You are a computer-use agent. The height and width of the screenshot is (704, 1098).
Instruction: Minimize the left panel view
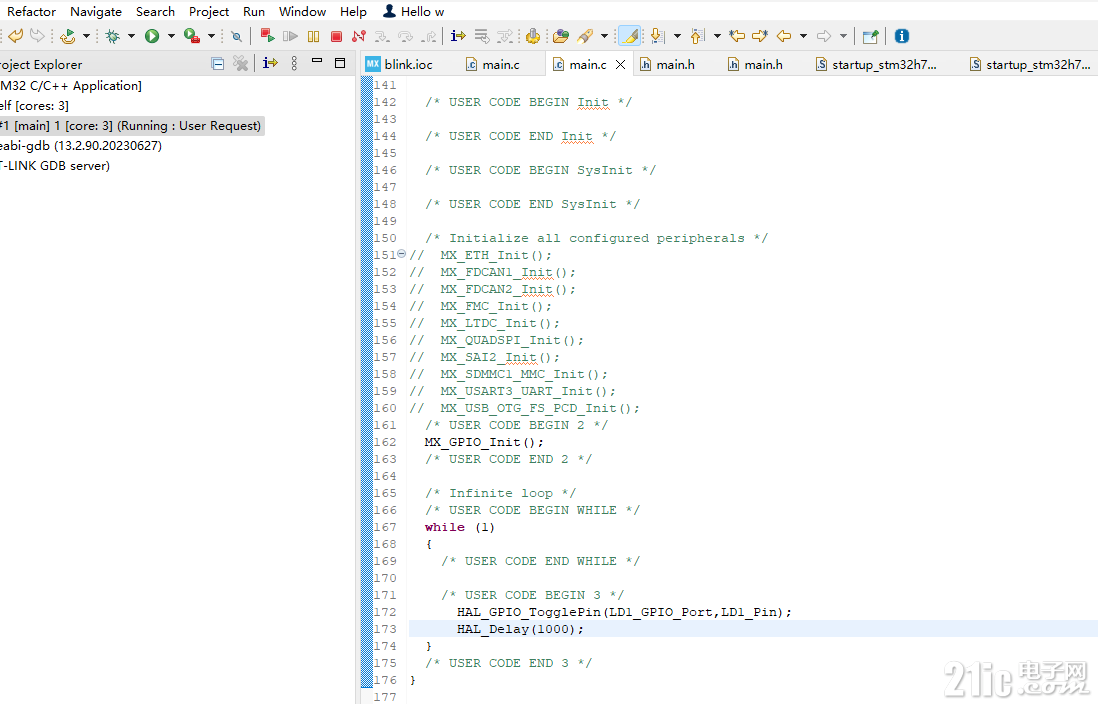click(317, 61)
